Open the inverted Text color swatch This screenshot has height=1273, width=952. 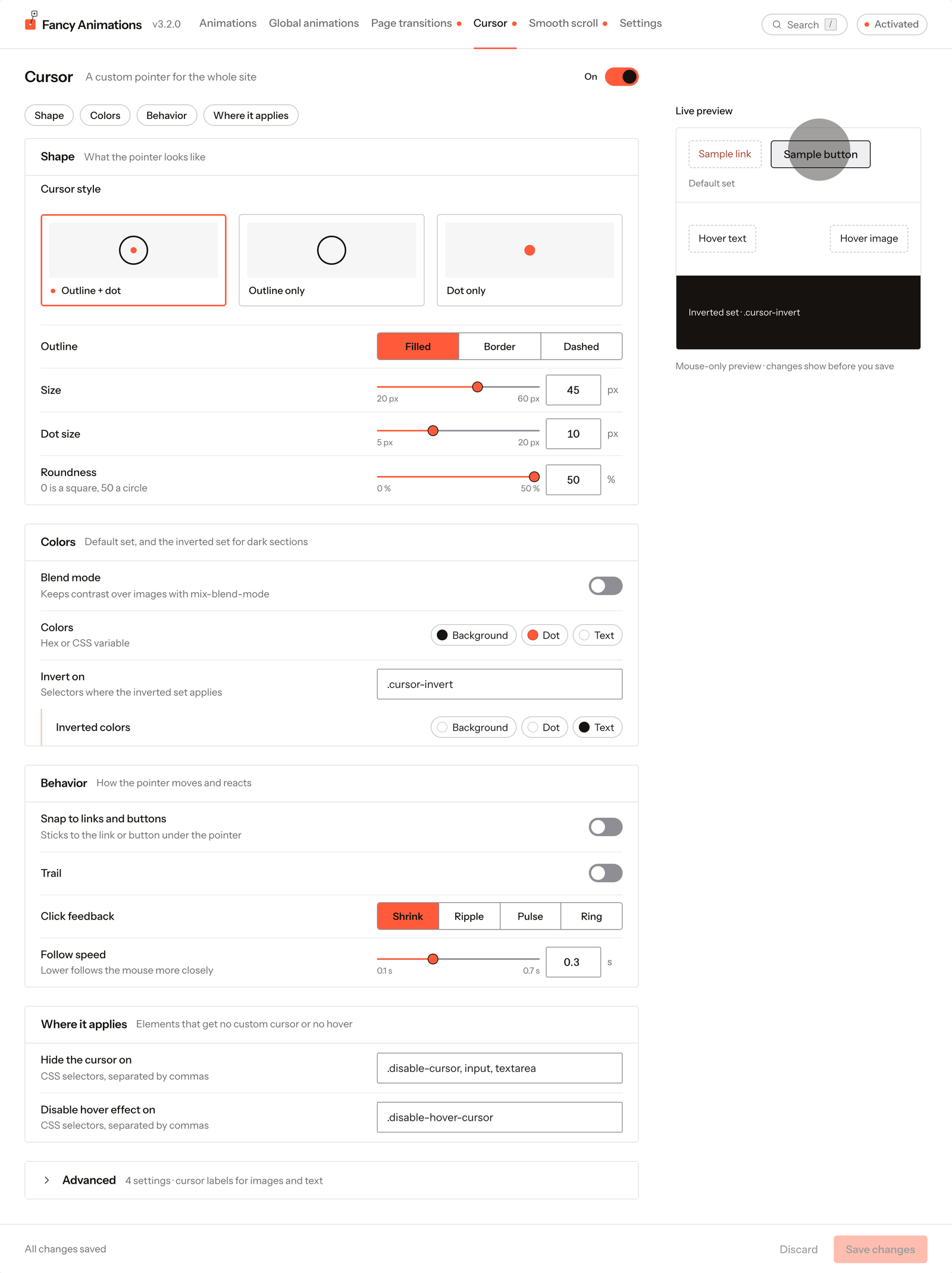597,727
